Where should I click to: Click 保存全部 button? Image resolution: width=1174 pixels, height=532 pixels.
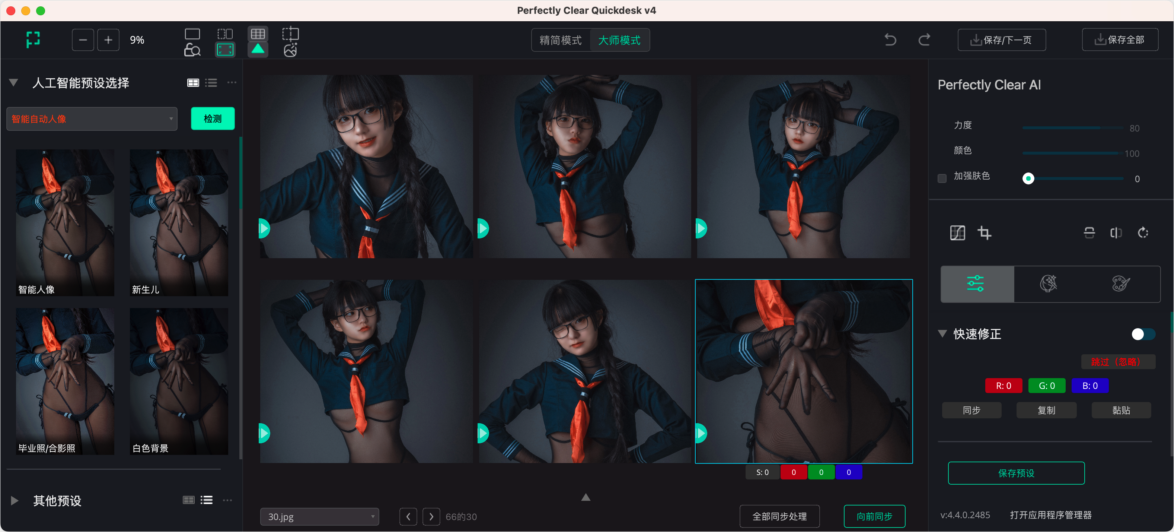pos(1120,40)
